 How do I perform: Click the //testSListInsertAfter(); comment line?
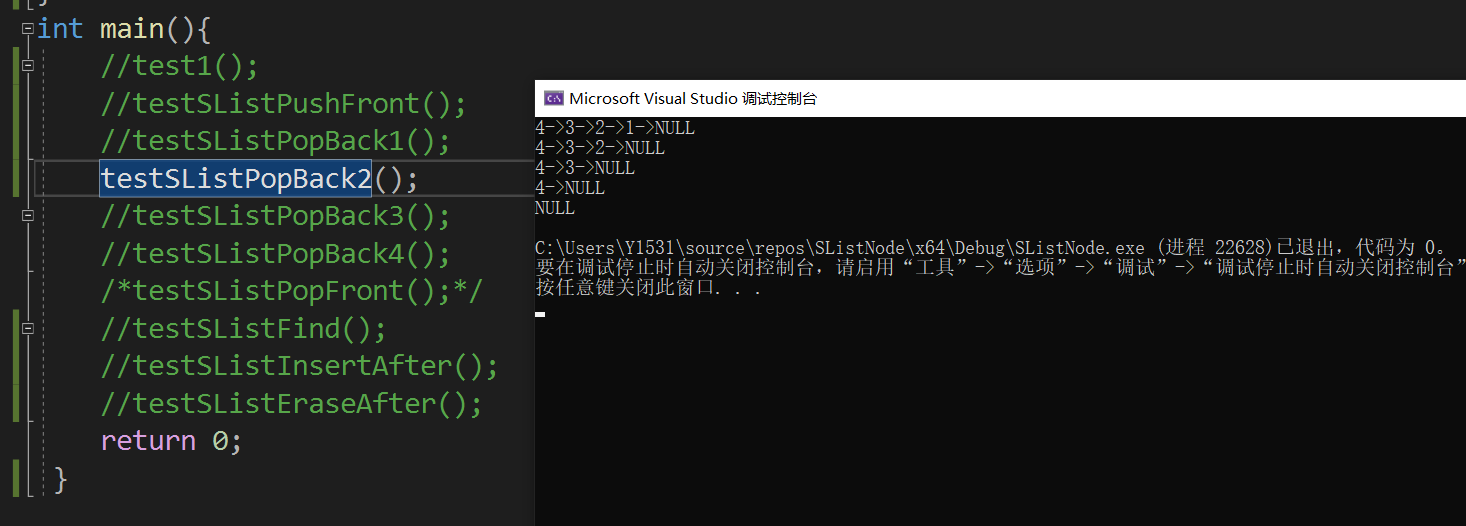click(299, 366)
